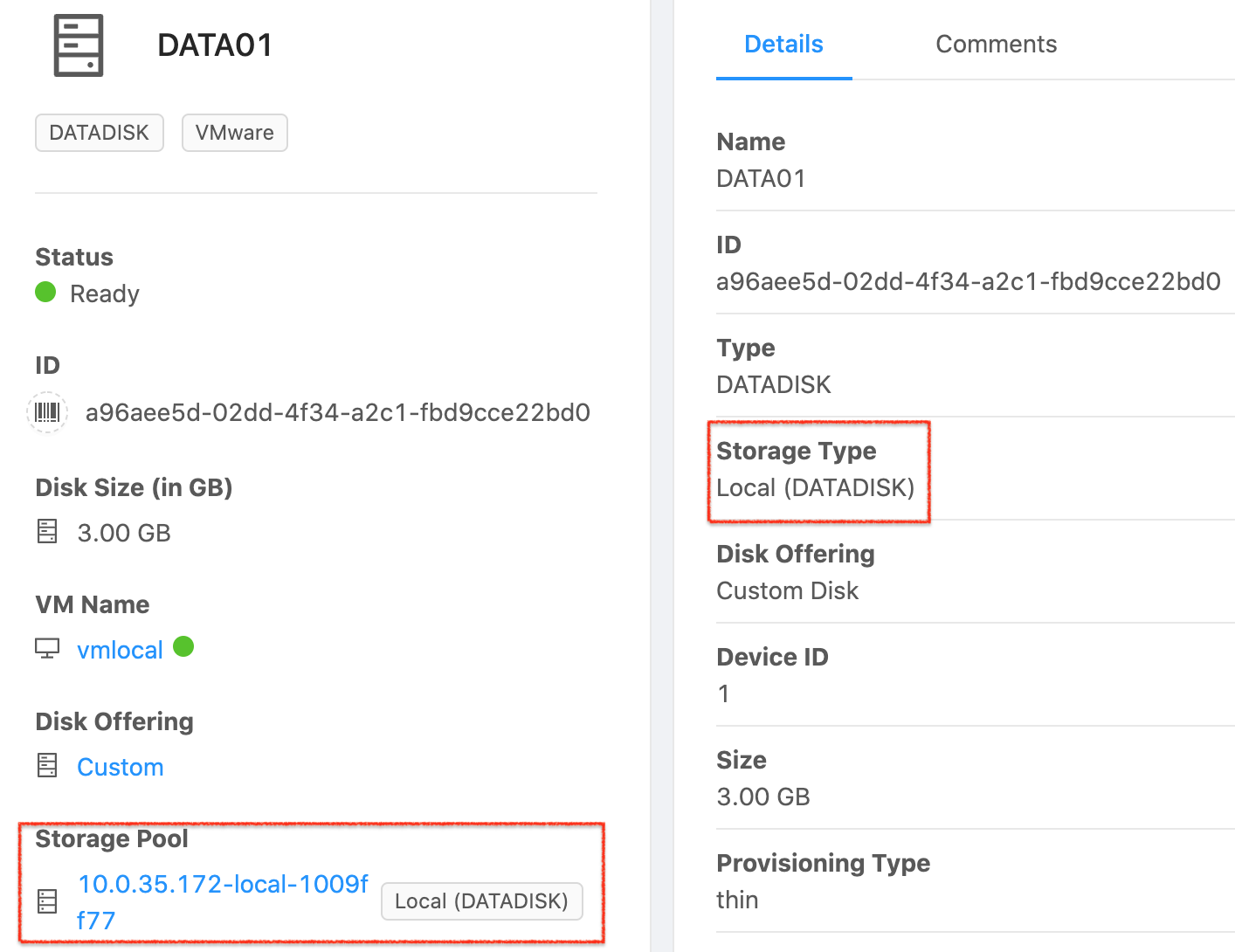Click the volume server icon beside DATA01
This screenshot has width=1235, height=952.
(78, 45)
